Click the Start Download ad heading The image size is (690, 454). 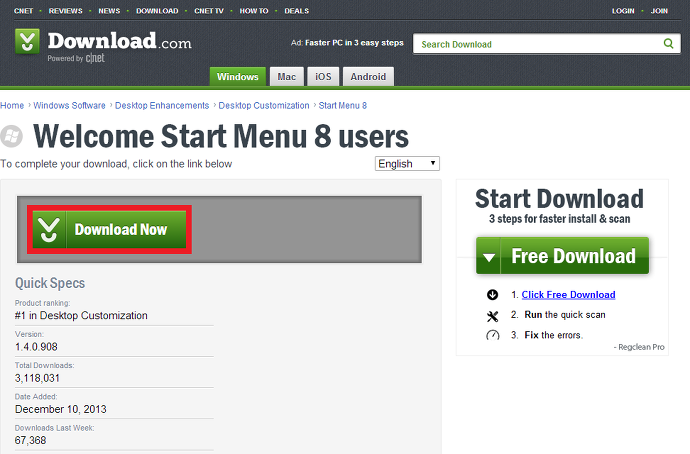[x=559, y=199]
